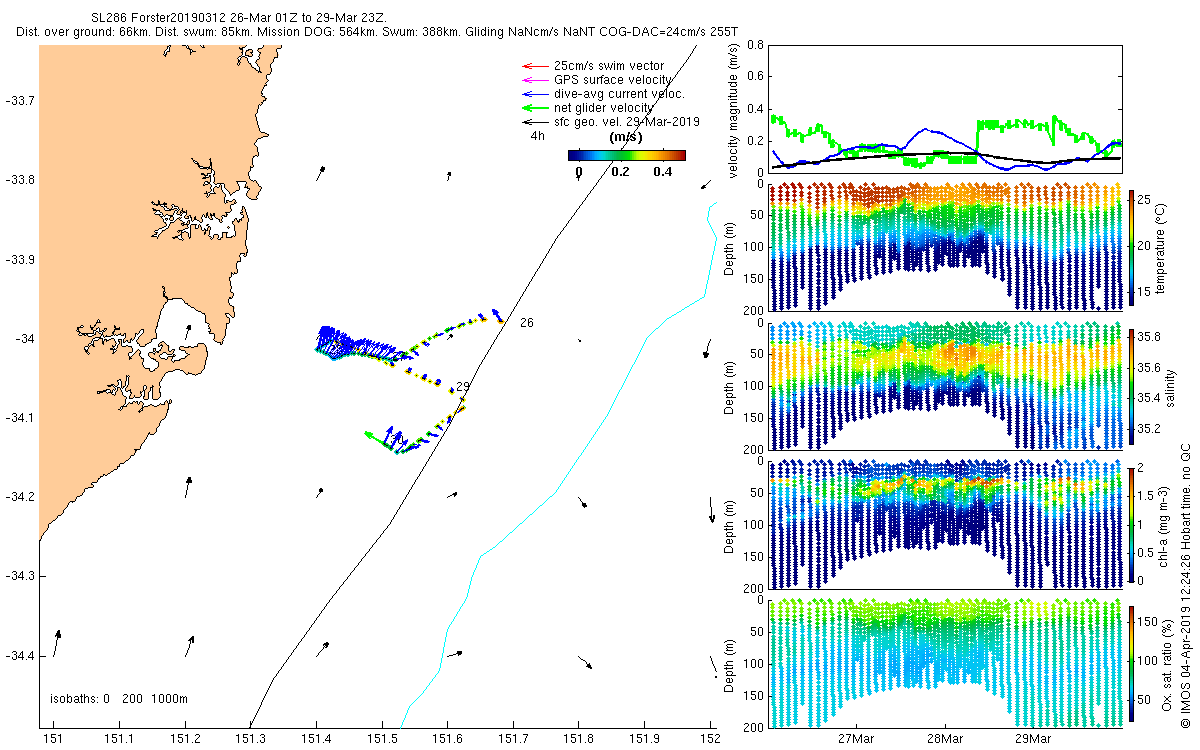1200x750 pixels.
Task: Click the '27Mar' date tick label
Action: pos(858,739)
